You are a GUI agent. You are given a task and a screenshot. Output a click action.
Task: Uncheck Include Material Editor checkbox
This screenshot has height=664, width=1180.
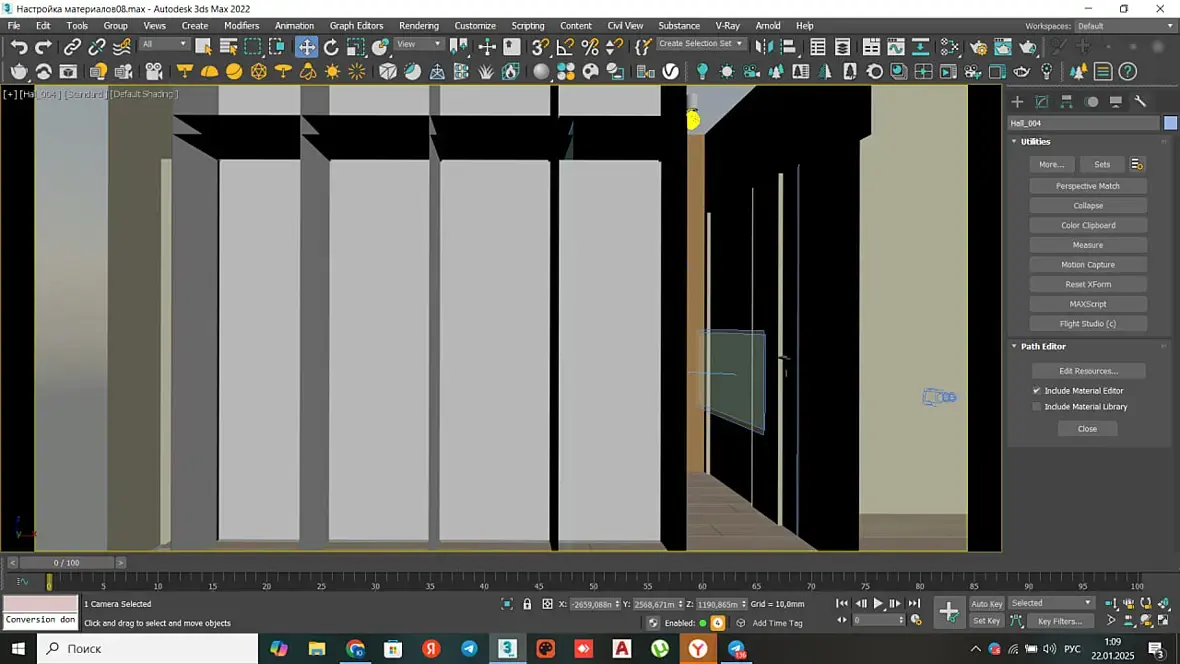(1037, 391)
